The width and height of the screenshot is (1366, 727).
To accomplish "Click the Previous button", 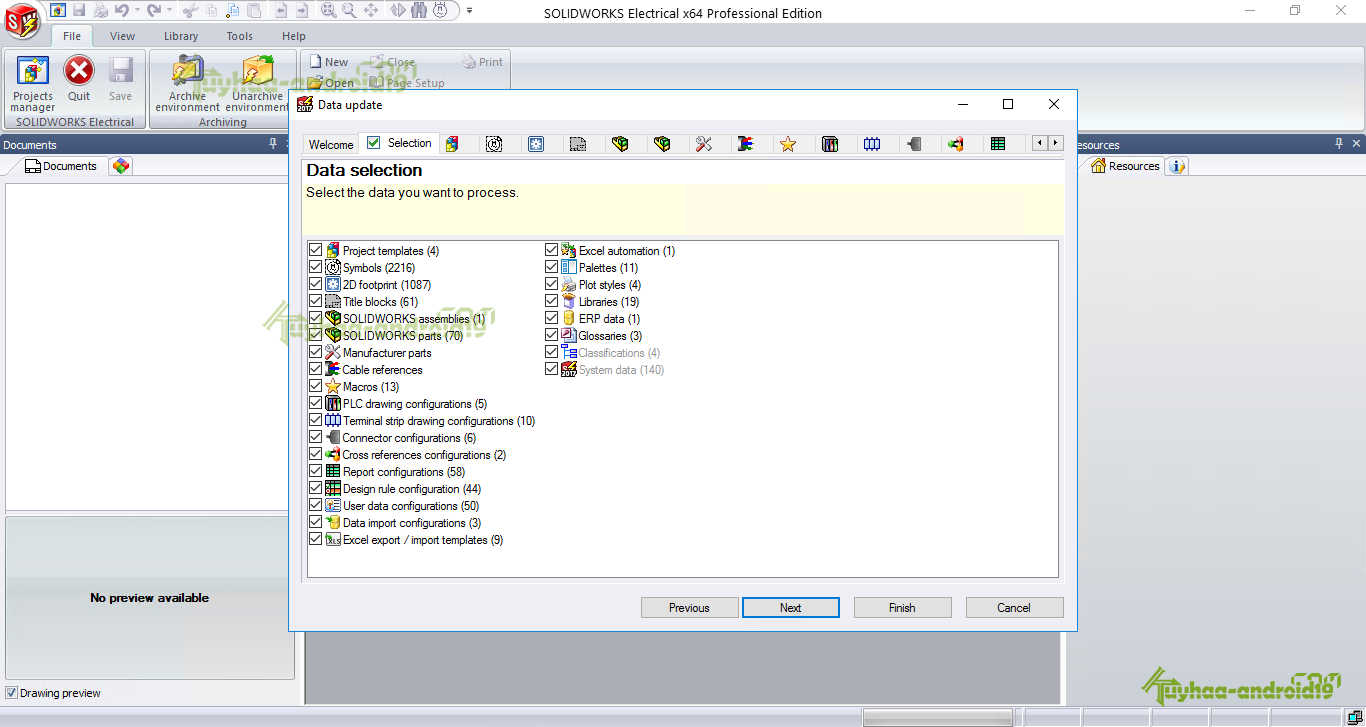I will tap(689, 607).
